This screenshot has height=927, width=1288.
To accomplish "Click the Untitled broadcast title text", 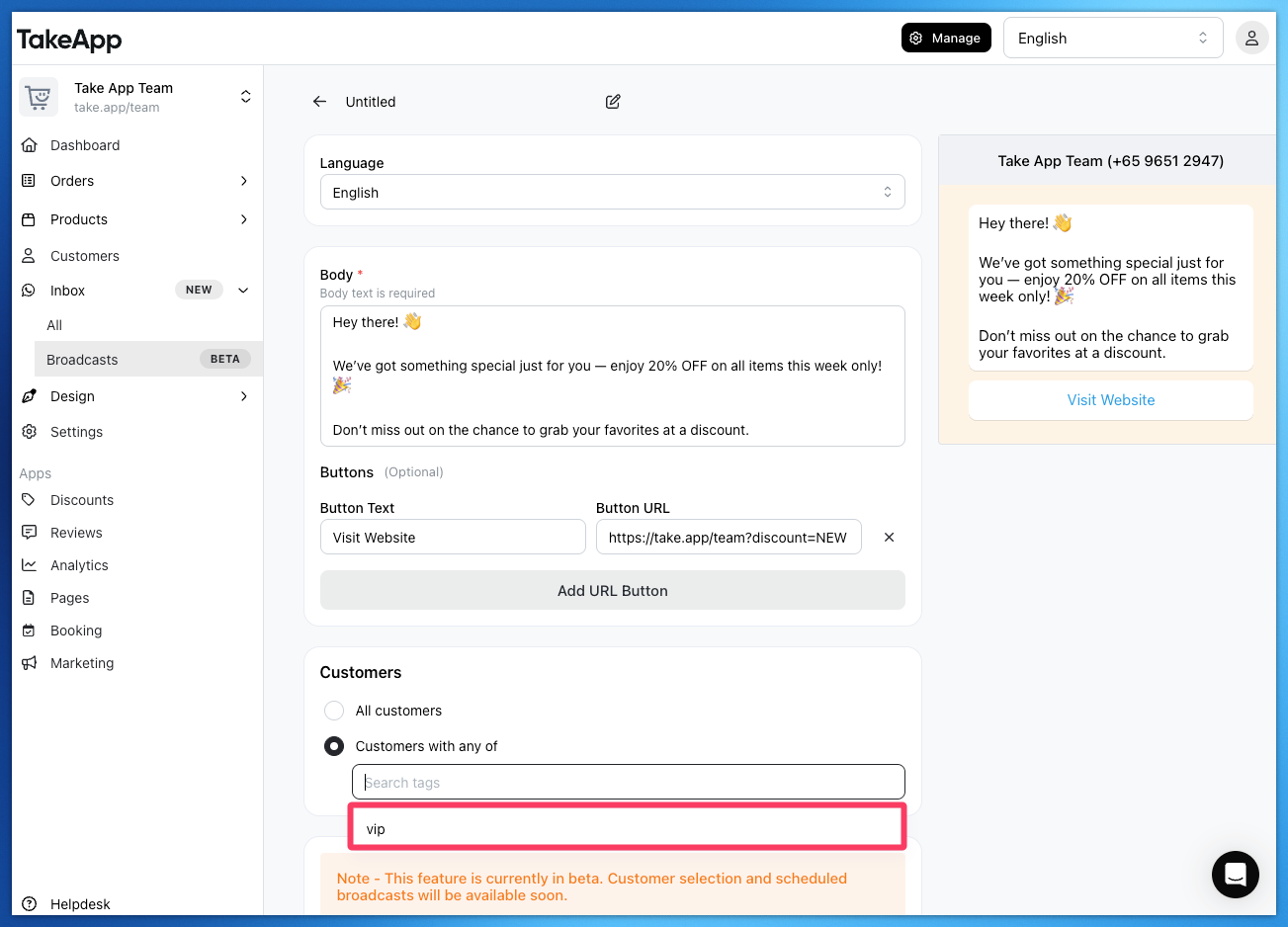I will point(371,102).
